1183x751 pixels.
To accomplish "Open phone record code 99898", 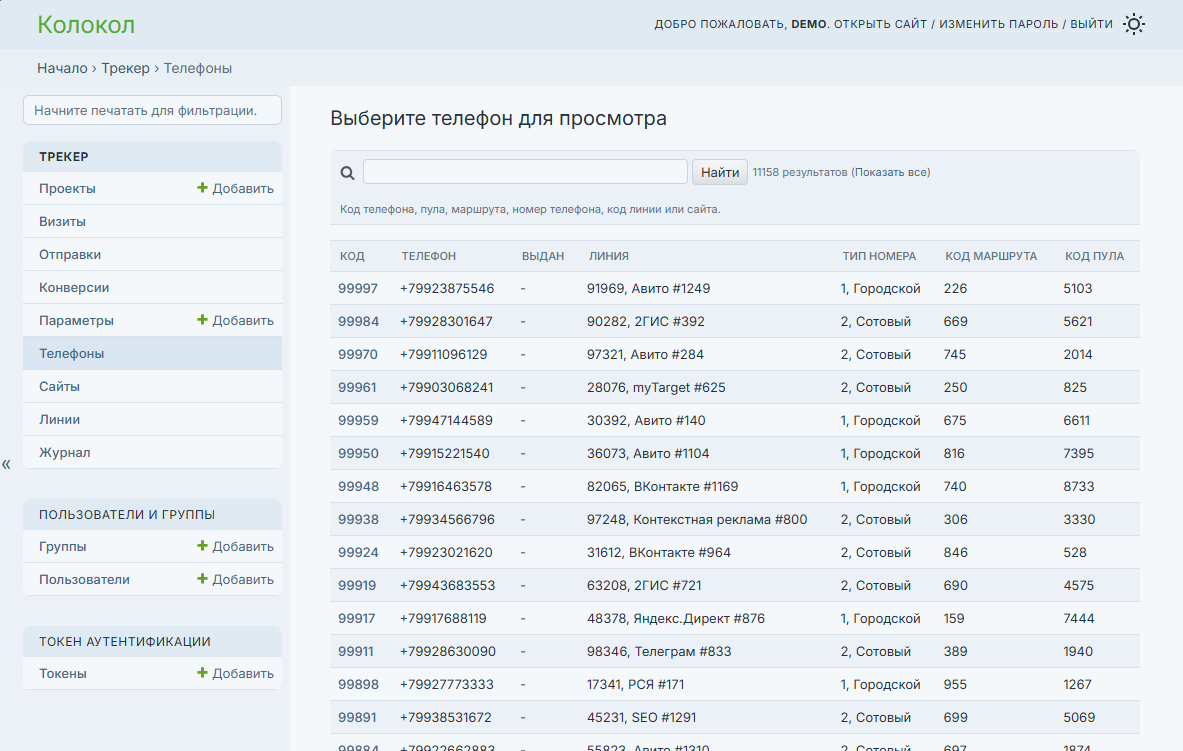I will click(x=358, y=685).
